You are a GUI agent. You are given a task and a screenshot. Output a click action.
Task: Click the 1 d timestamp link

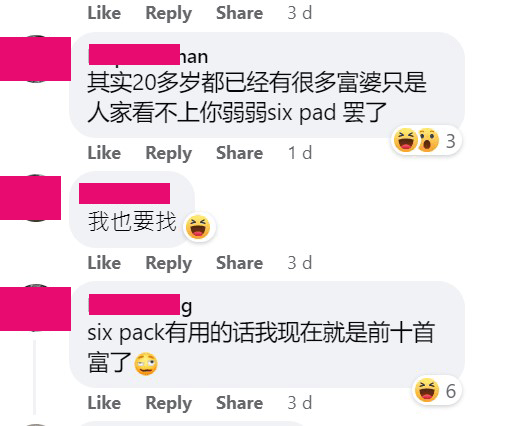click(x=300, y=153)
